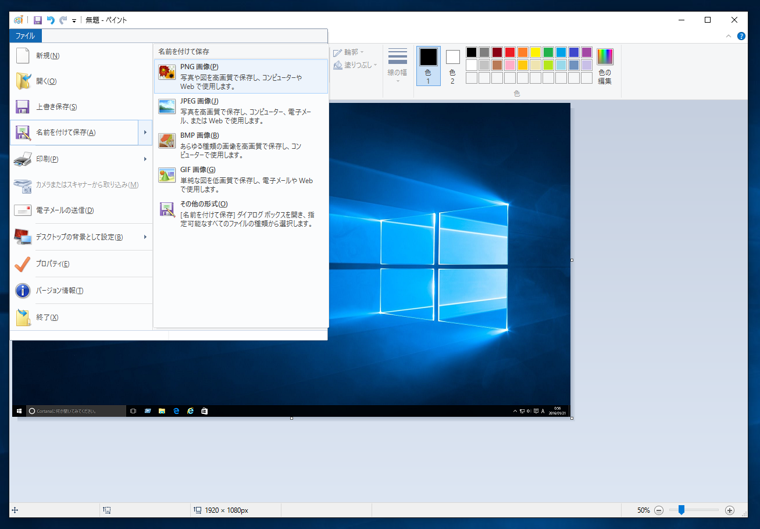Viewport: 760px width, 529px height.
Task: Click the JPEG image format icon
Action: click(167, 106)
